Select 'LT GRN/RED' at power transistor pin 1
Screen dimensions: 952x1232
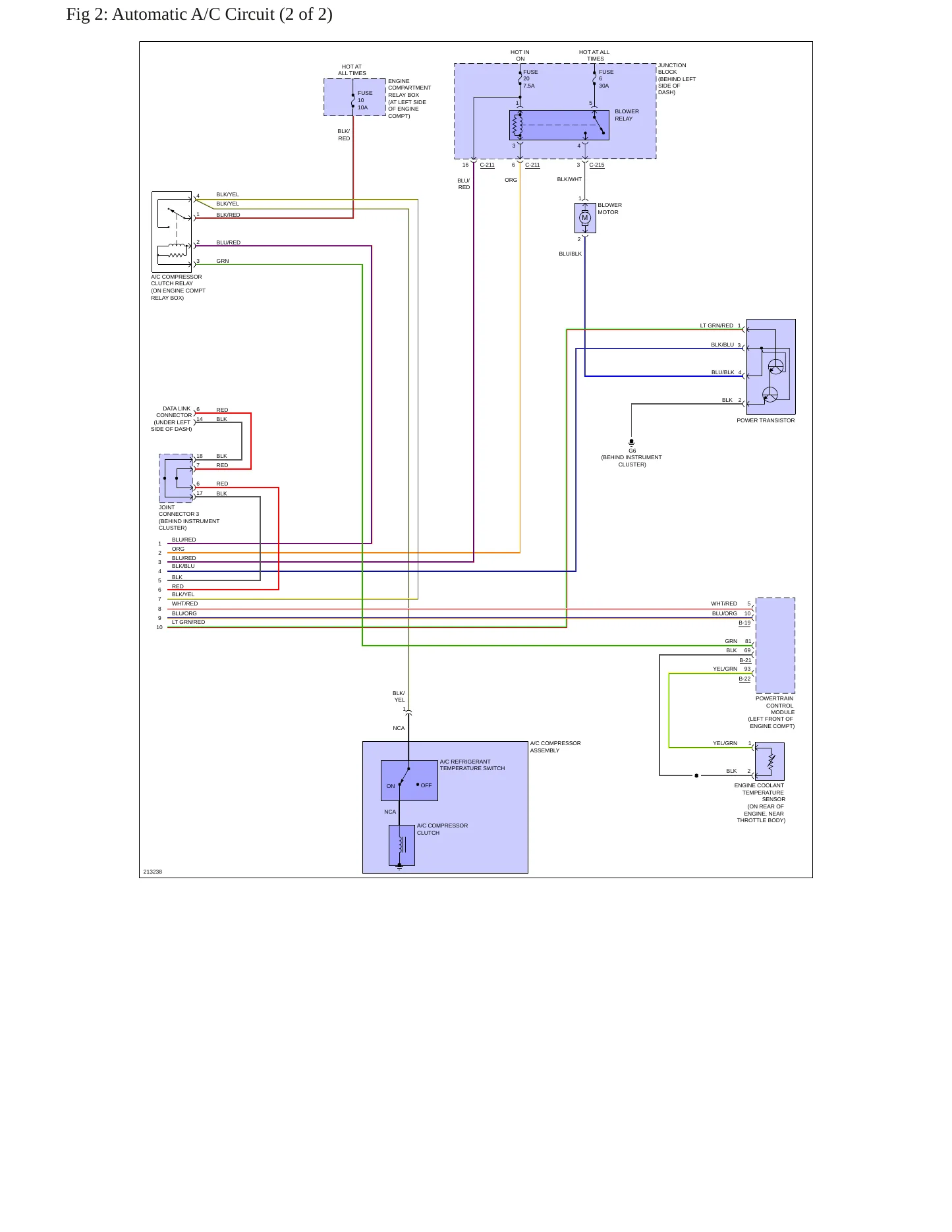pyautogui.click(x=717, y=325)
